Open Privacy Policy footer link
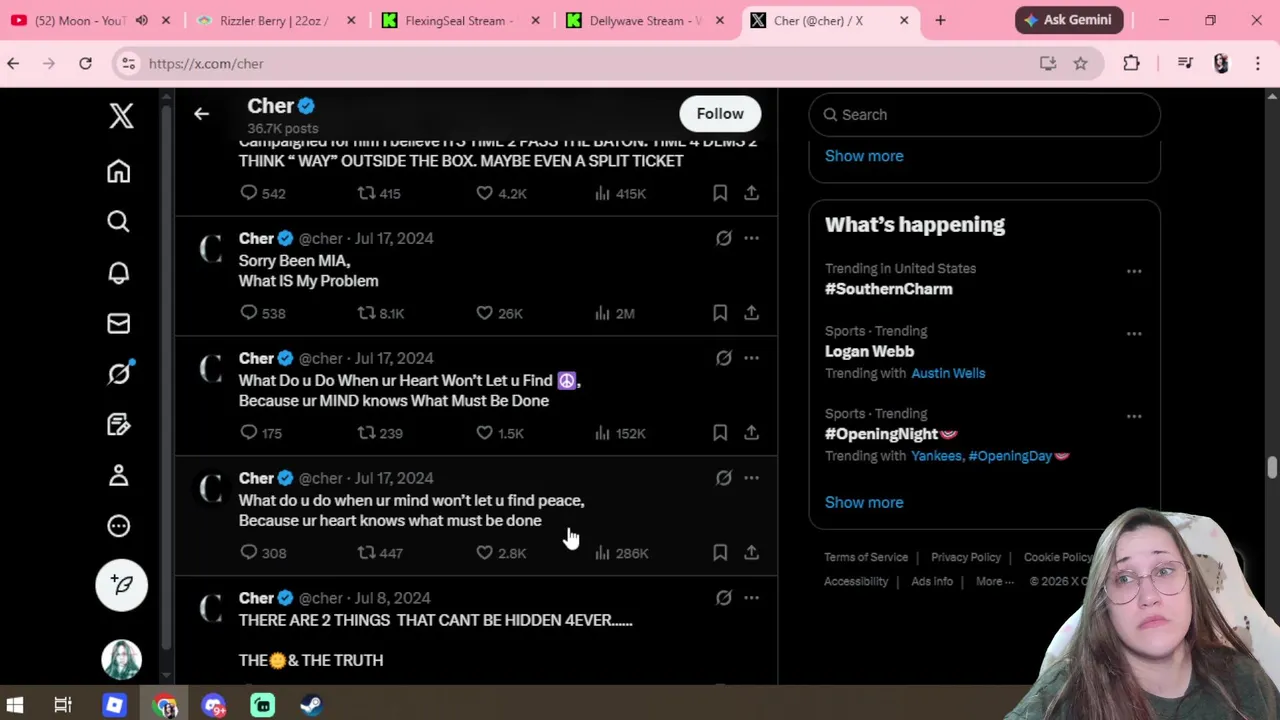Image resolution: width=1280 pixels, height=720 pixels. [966, 557]
